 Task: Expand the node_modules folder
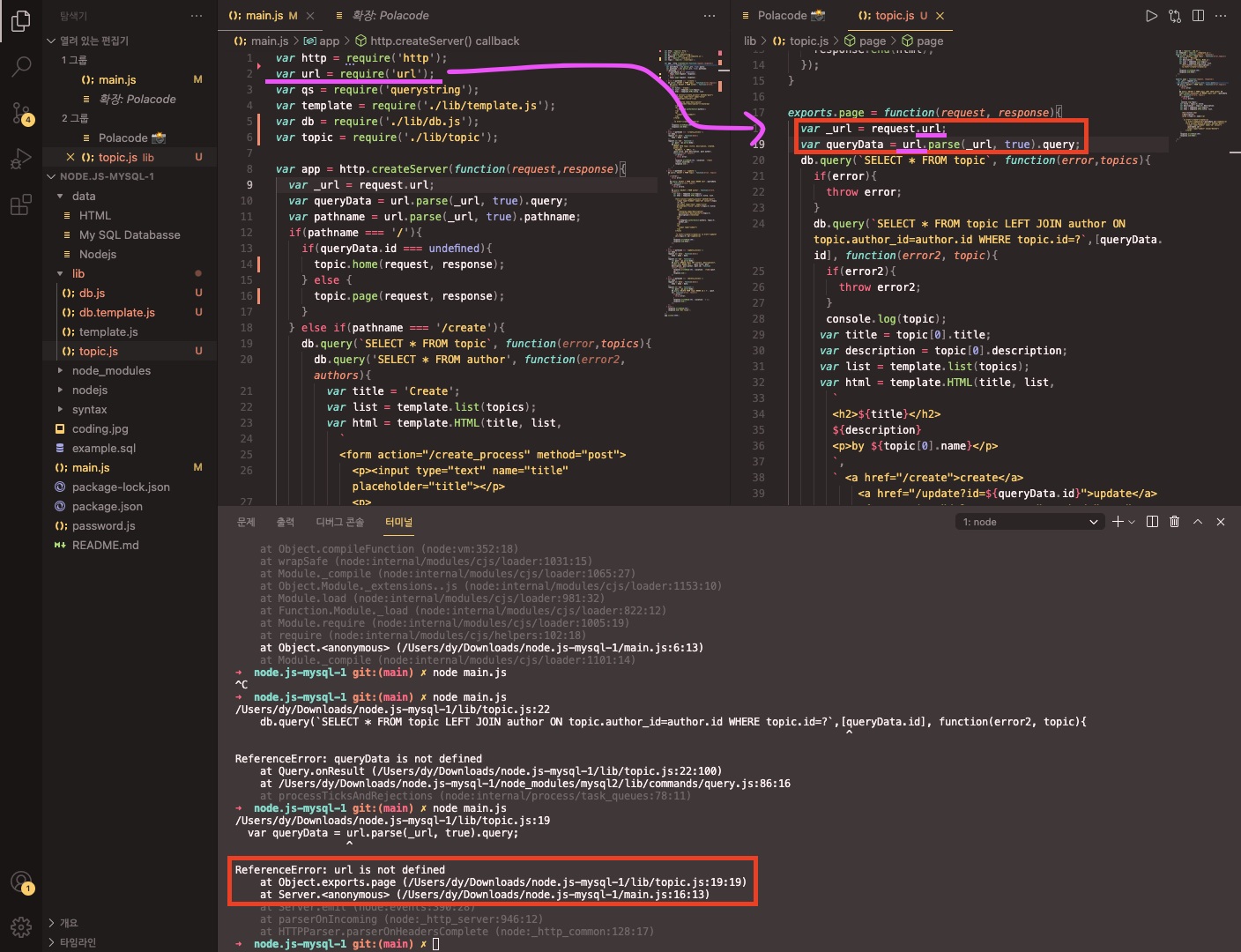(x=60, y=370)
